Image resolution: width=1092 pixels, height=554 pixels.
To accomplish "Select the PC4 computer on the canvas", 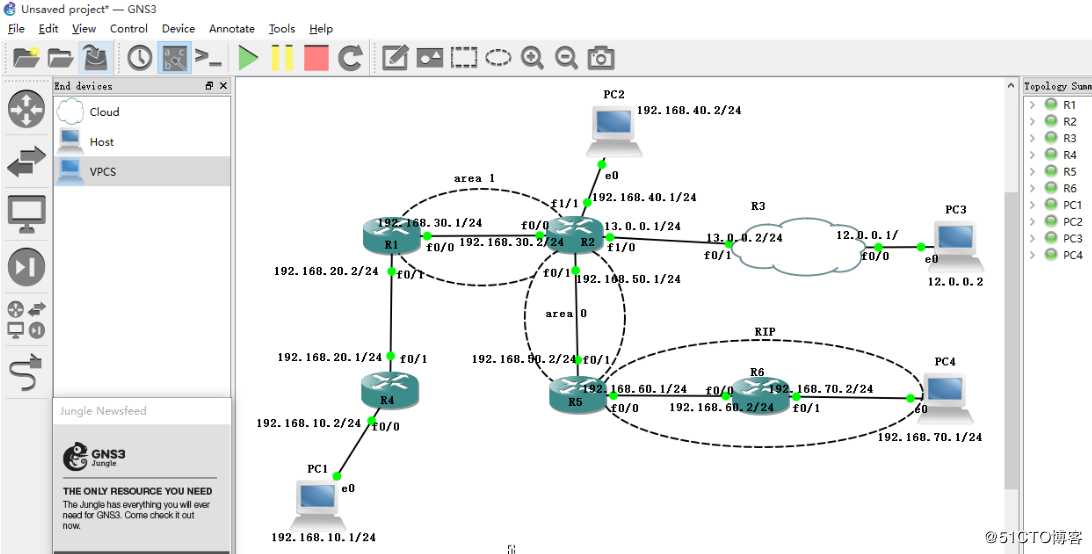I will coord(945,399).
